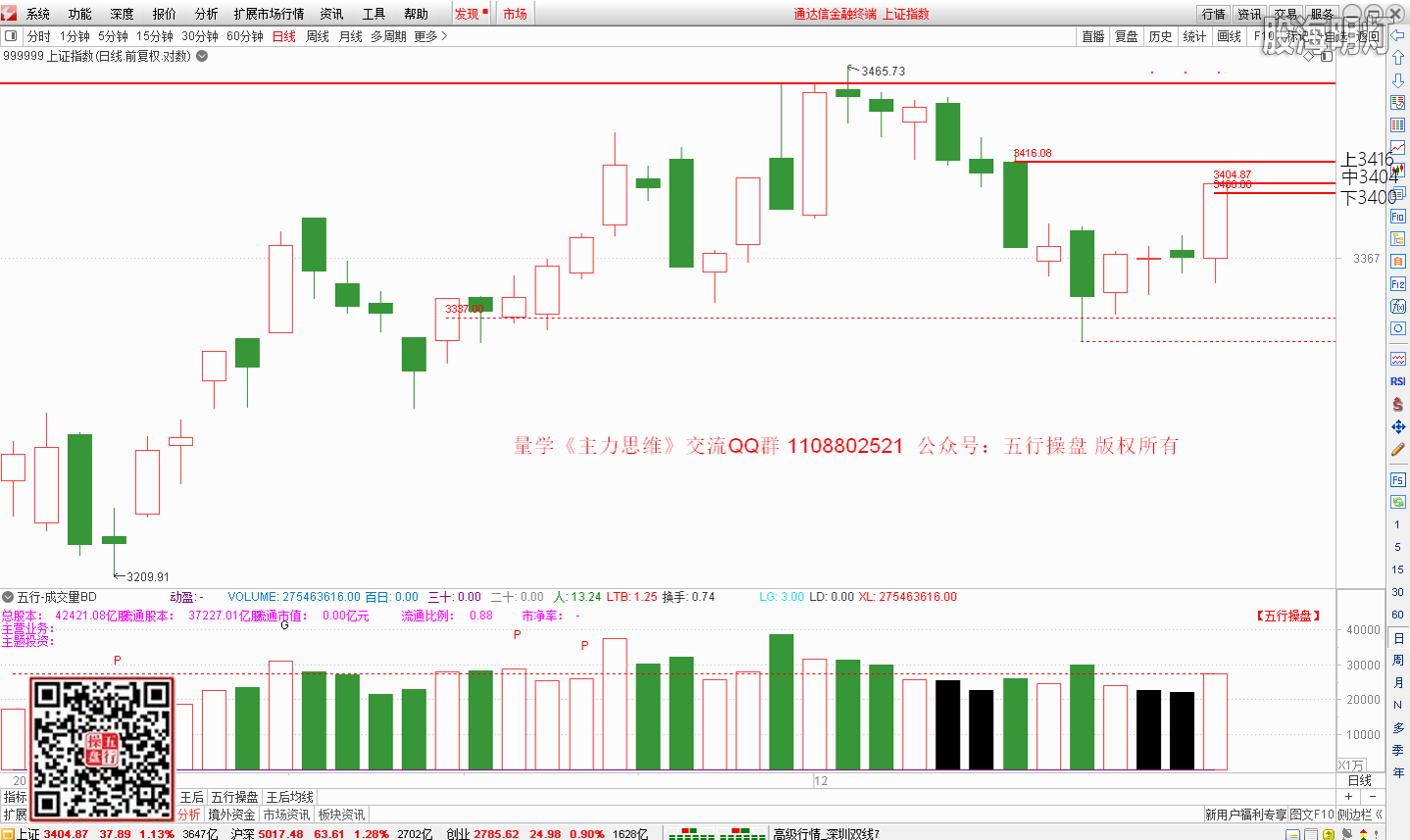Click the 复盘 button
Screen dimensions: 1410x840
tap(1127, 36)
